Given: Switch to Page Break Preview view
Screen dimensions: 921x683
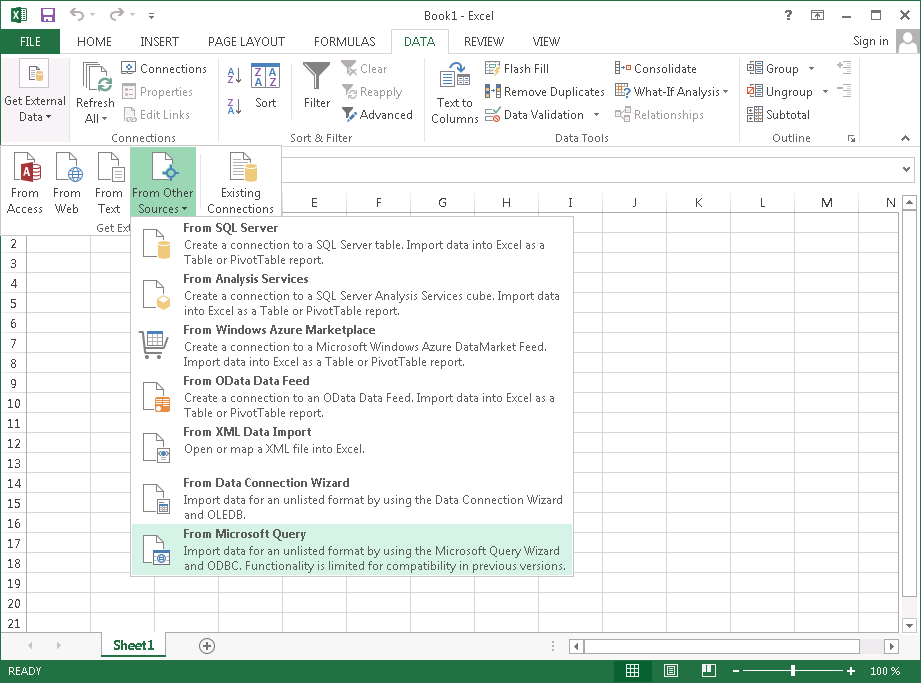Looking at the screenshot, I should [708, 671].
